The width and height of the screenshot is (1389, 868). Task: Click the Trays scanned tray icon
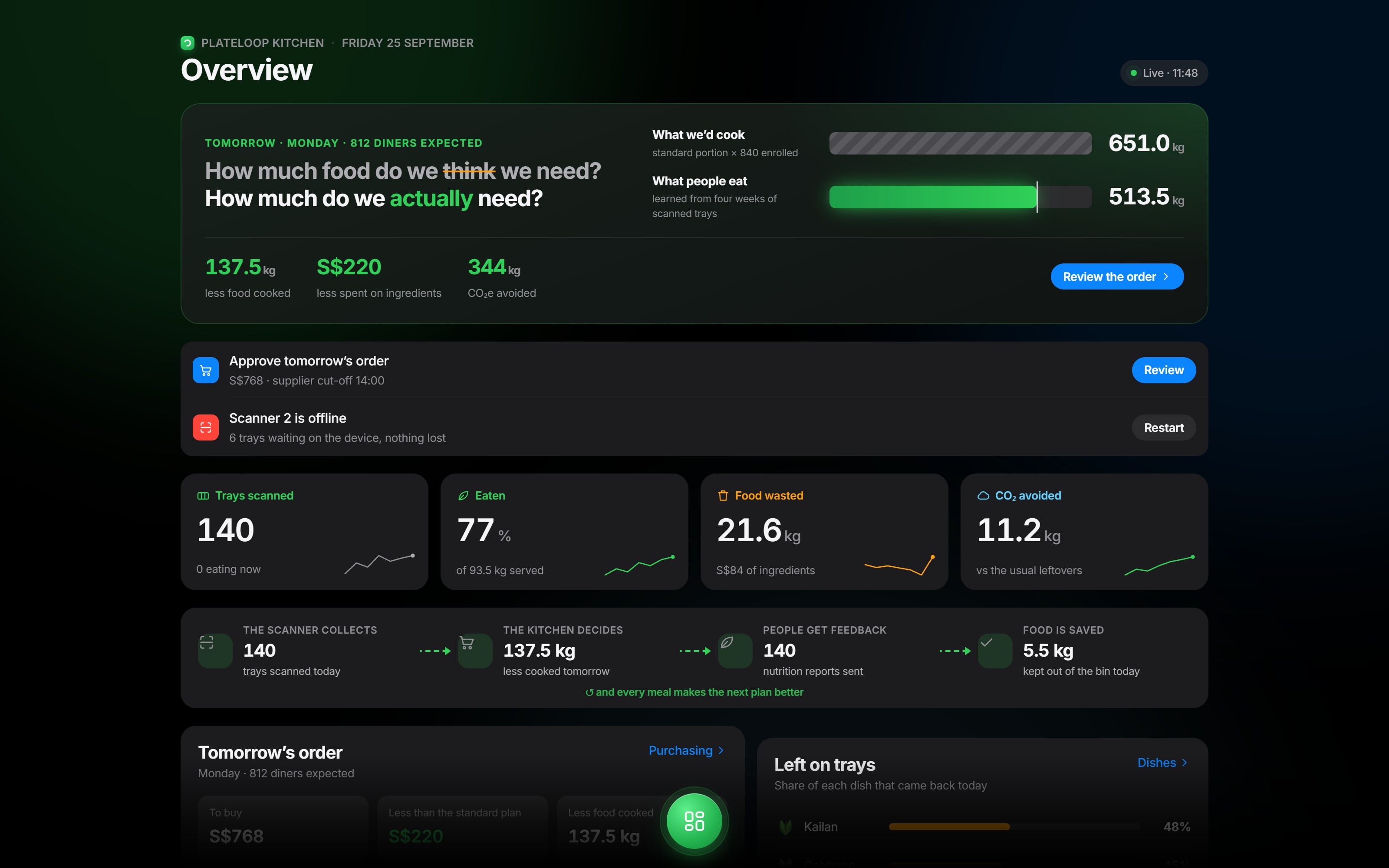(x=203, y=496)
